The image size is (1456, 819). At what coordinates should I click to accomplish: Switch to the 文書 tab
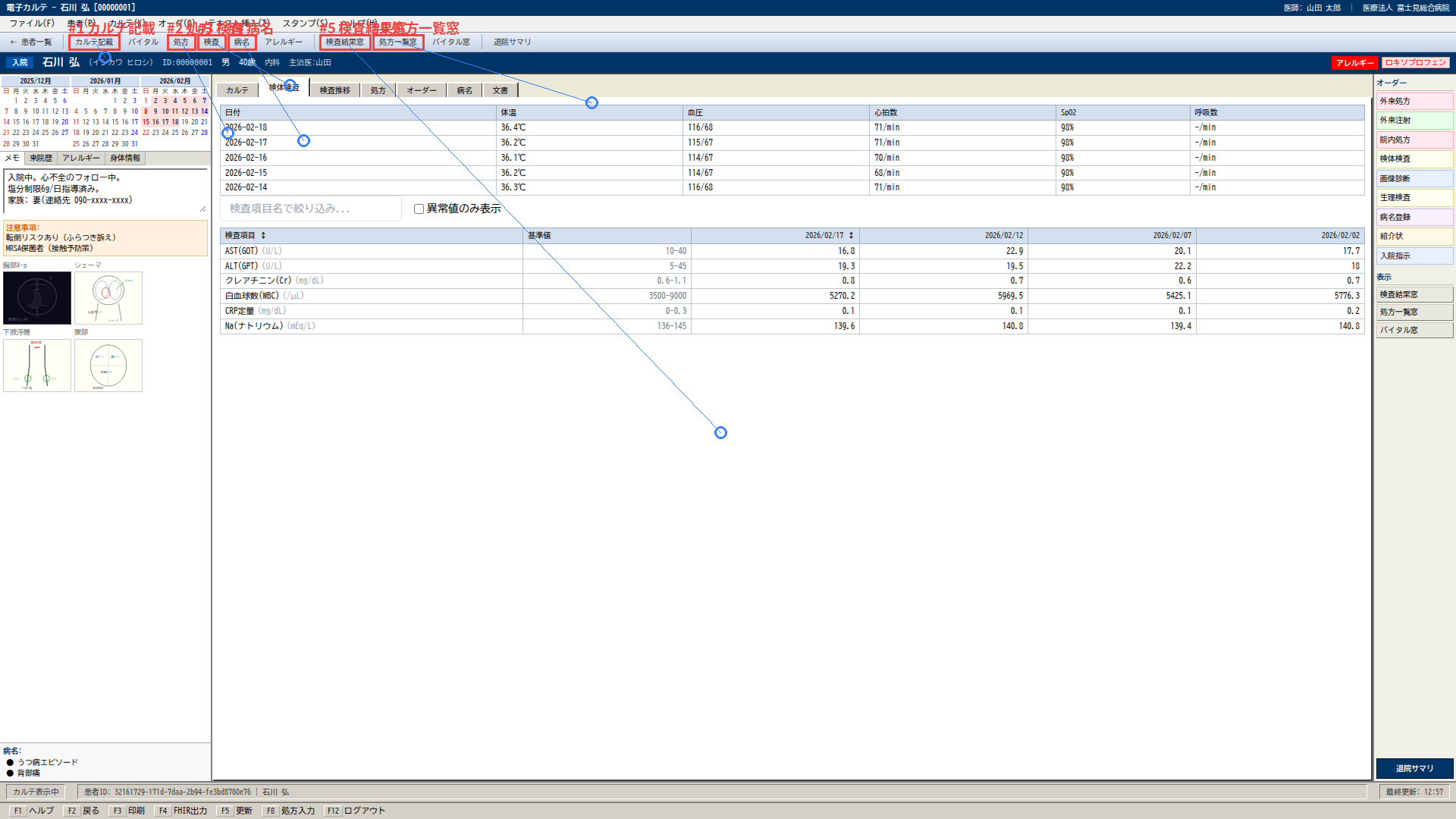500,90
